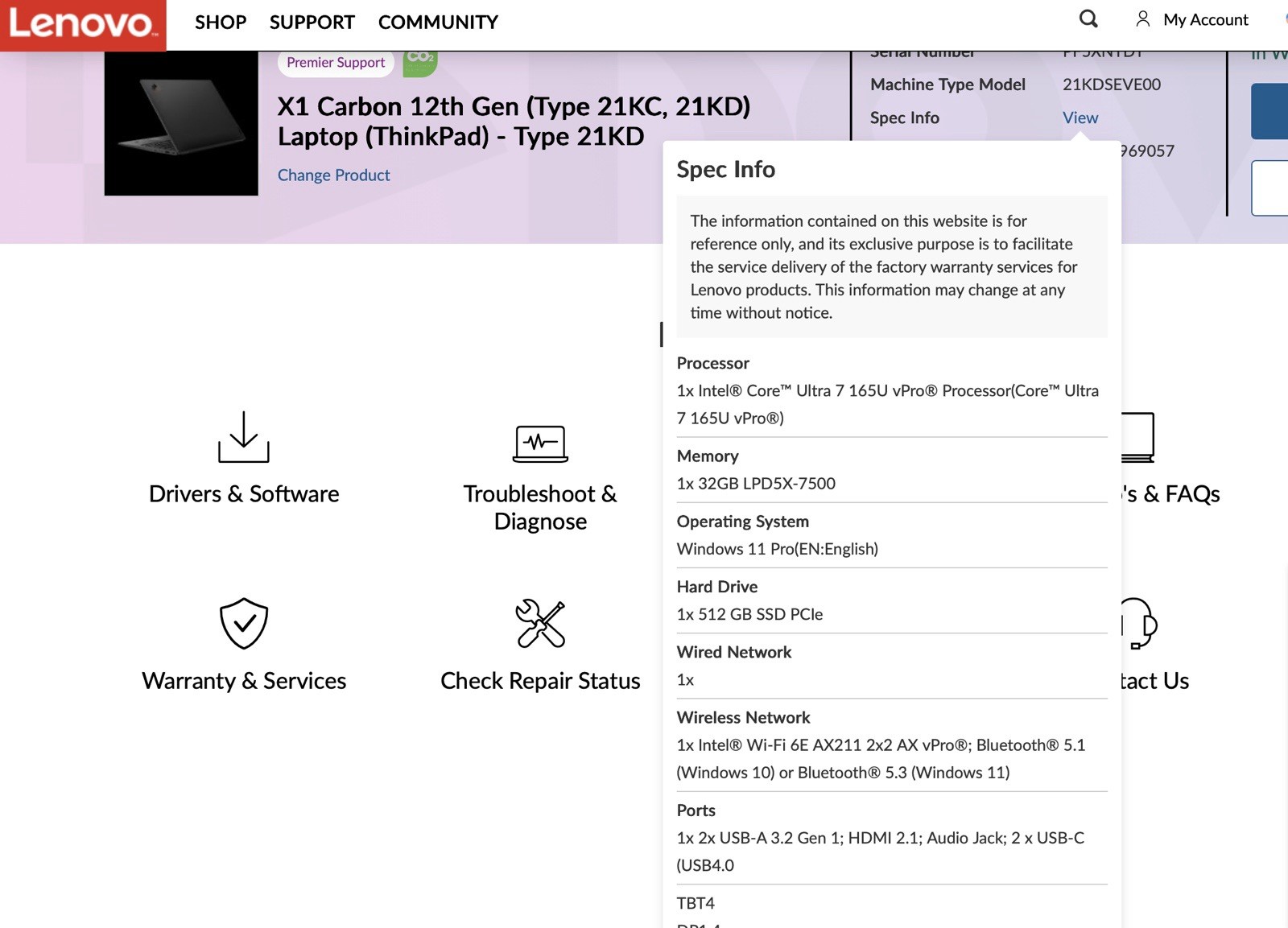The width and height of the screenshot is (1288, 928).
Task: Click the Wired Network heading
Action: (x=733, y=652)
